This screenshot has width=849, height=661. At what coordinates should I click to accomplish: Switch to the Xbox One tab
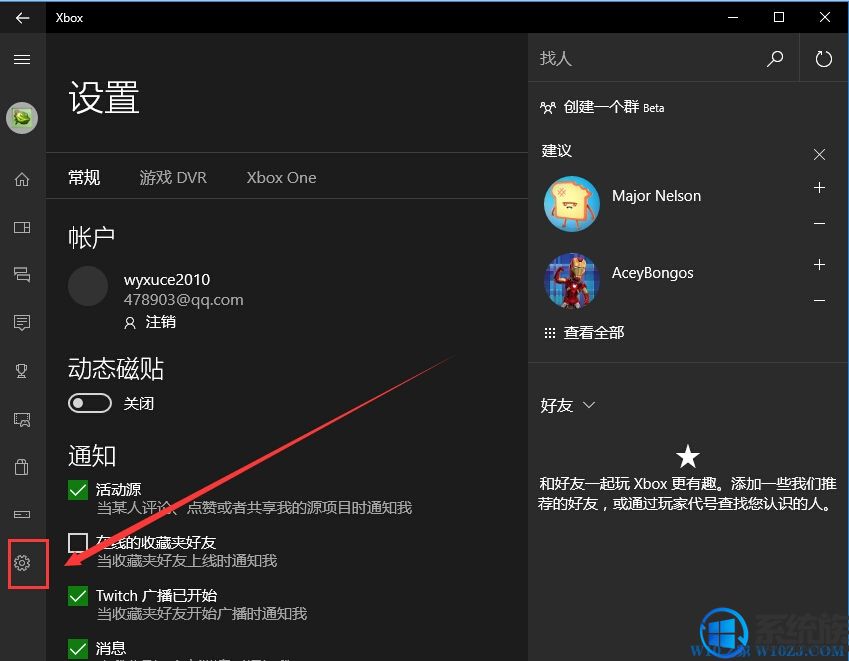pyautogui.click(x=282, y=178)
